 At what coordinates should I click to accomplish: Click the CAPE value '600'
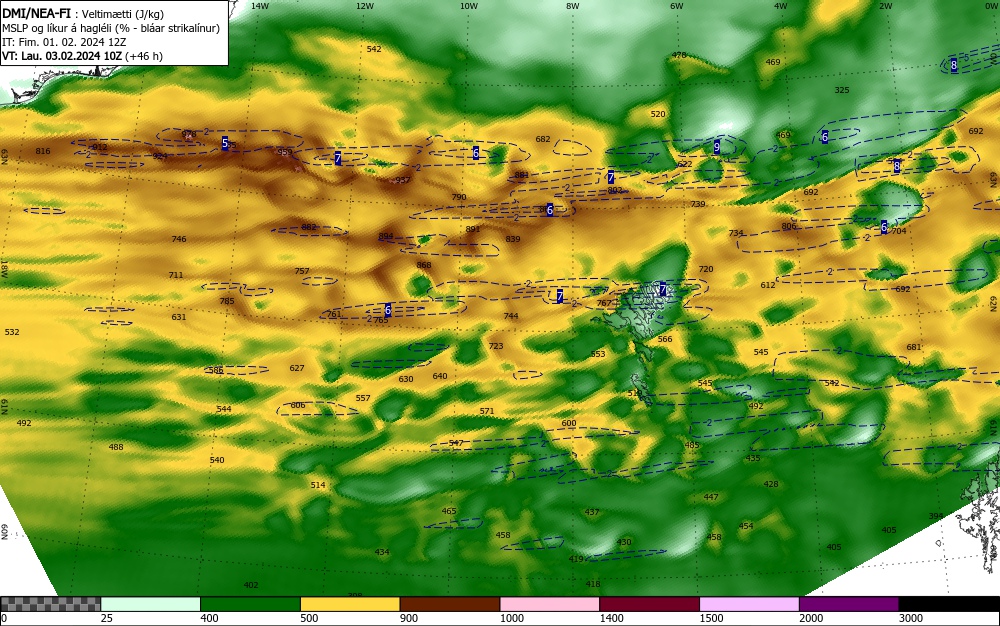pos(570,423)
